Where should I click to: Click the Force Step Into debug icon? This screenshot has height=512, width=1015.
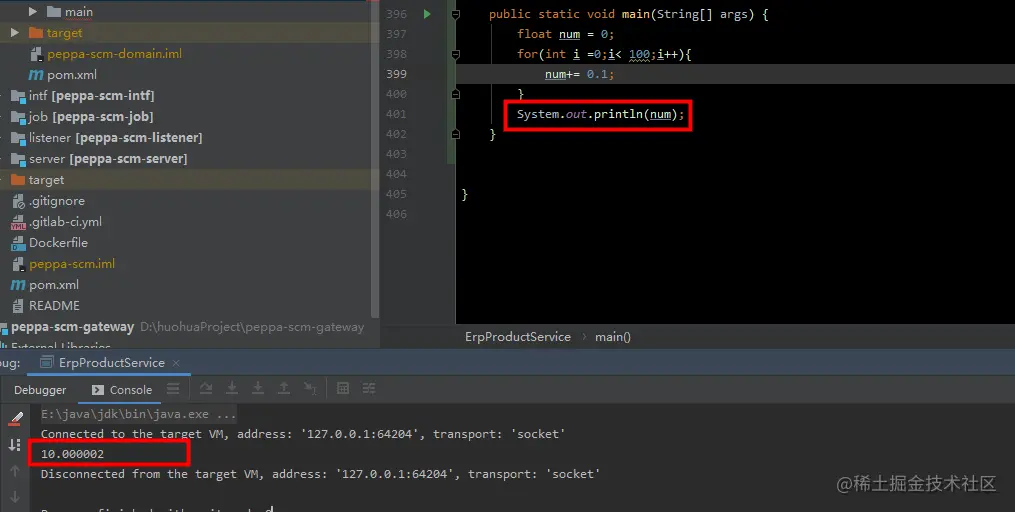(x=258, y=388)
